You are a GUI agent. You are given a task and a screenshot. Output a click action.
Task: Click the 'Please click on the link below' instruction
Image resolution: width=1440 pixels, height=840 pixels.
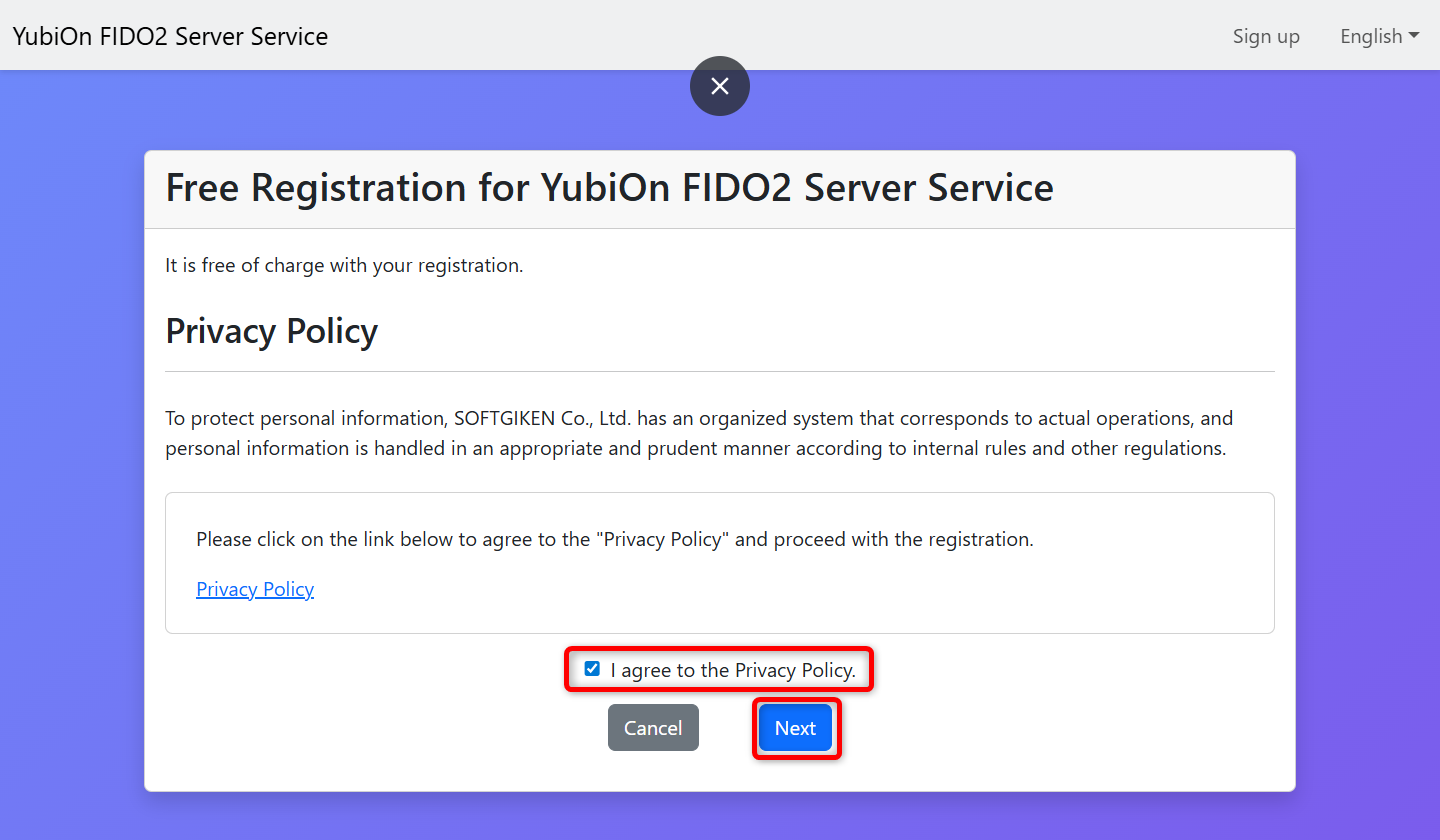(x=615, y=539)
